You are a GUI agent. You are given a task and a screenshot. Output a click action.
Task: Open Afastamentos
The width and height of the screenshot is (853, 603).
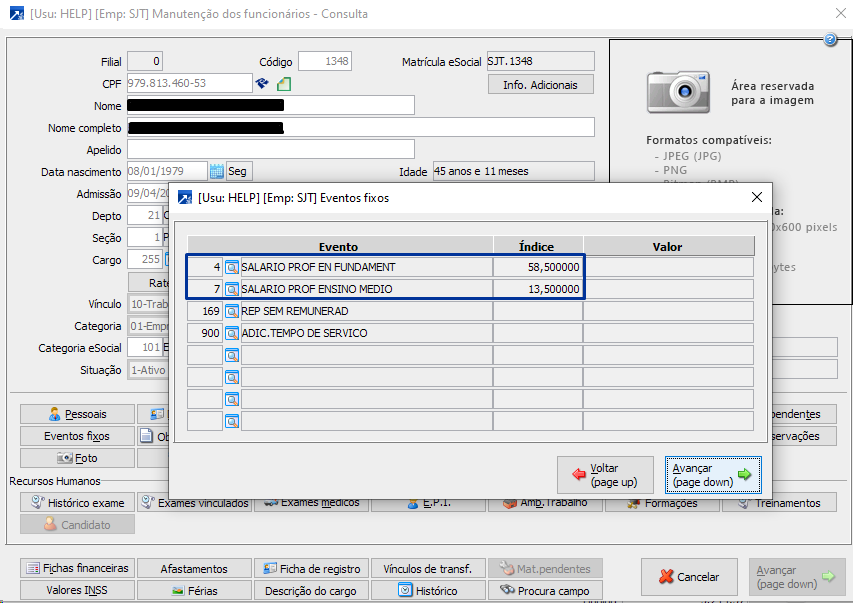[194, 568]
